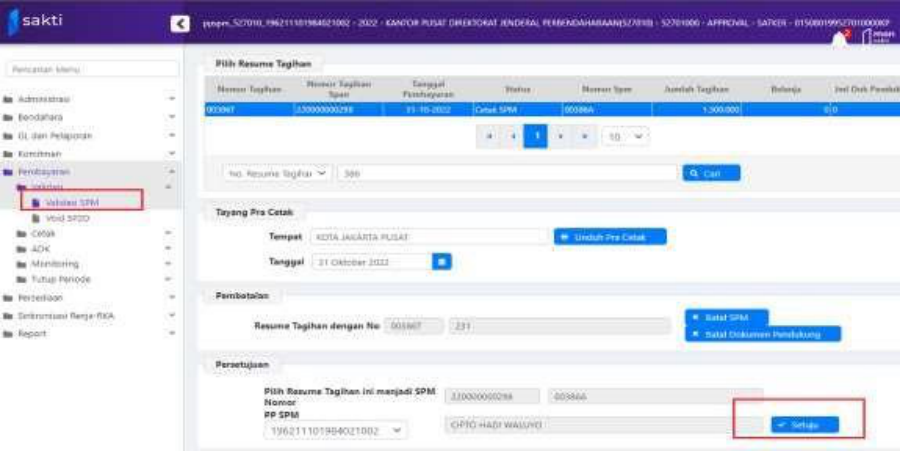This screenshot has width=900, height=451.
Task: Click the Pencarian Menu search field
Action: coord(92,70)
